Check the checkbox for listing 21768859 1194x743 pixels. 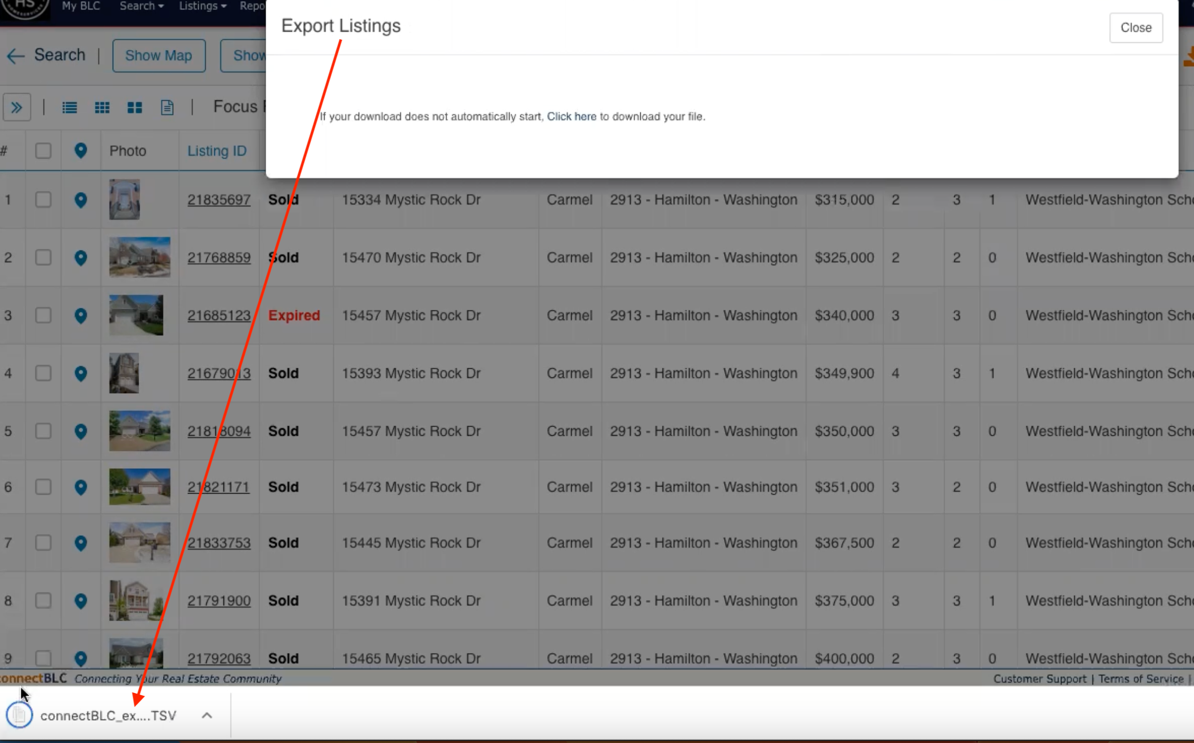(x=43, y=257)
